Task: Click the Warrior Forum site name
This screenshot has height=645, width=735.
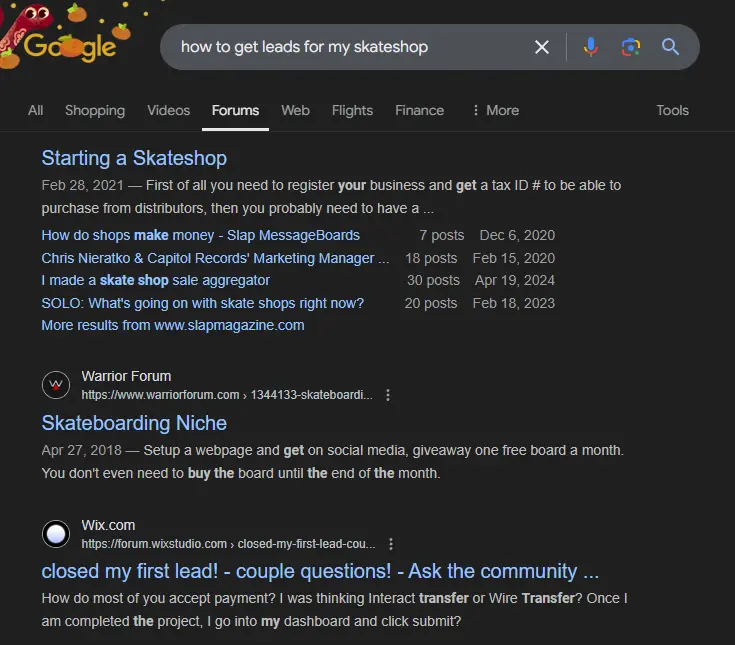Action: [126, 376]
